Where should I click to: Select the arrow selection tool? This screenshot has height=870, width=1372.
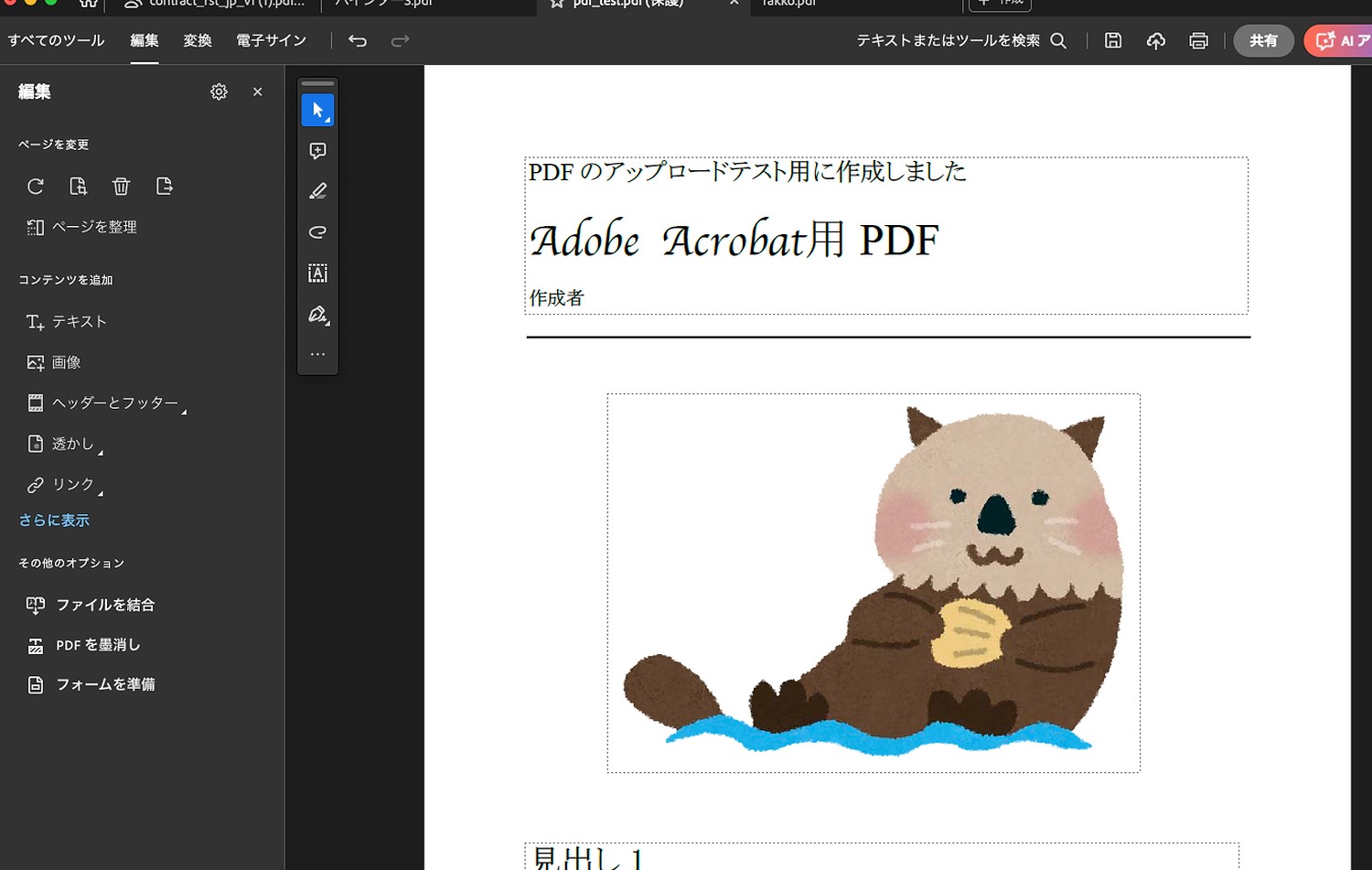click(317, 109)
